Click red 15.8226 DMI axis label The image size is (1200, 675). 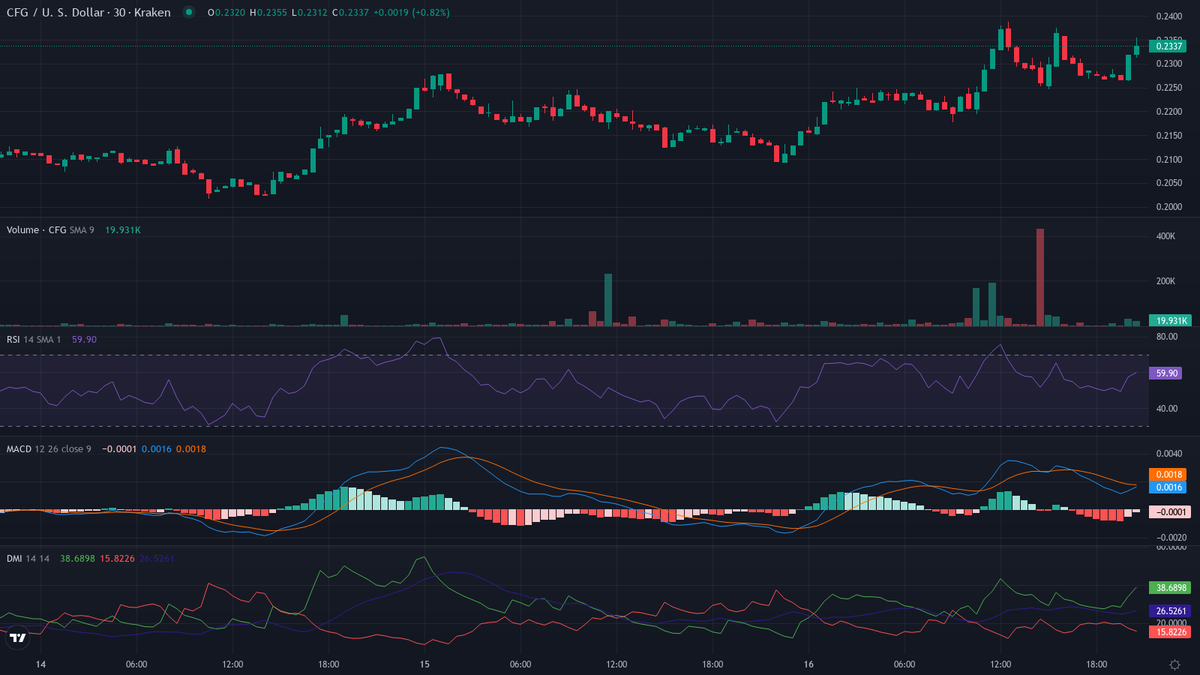click(1169, 632)
